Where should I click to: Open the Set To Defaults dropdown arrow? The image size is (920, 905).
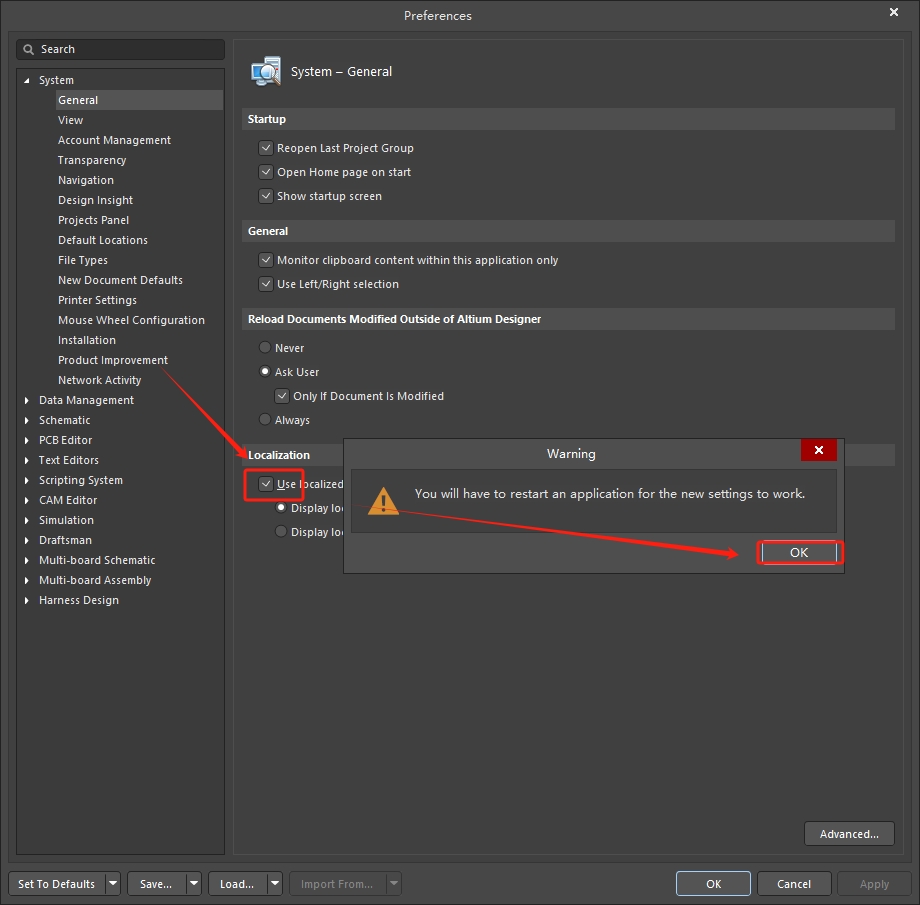112,884
